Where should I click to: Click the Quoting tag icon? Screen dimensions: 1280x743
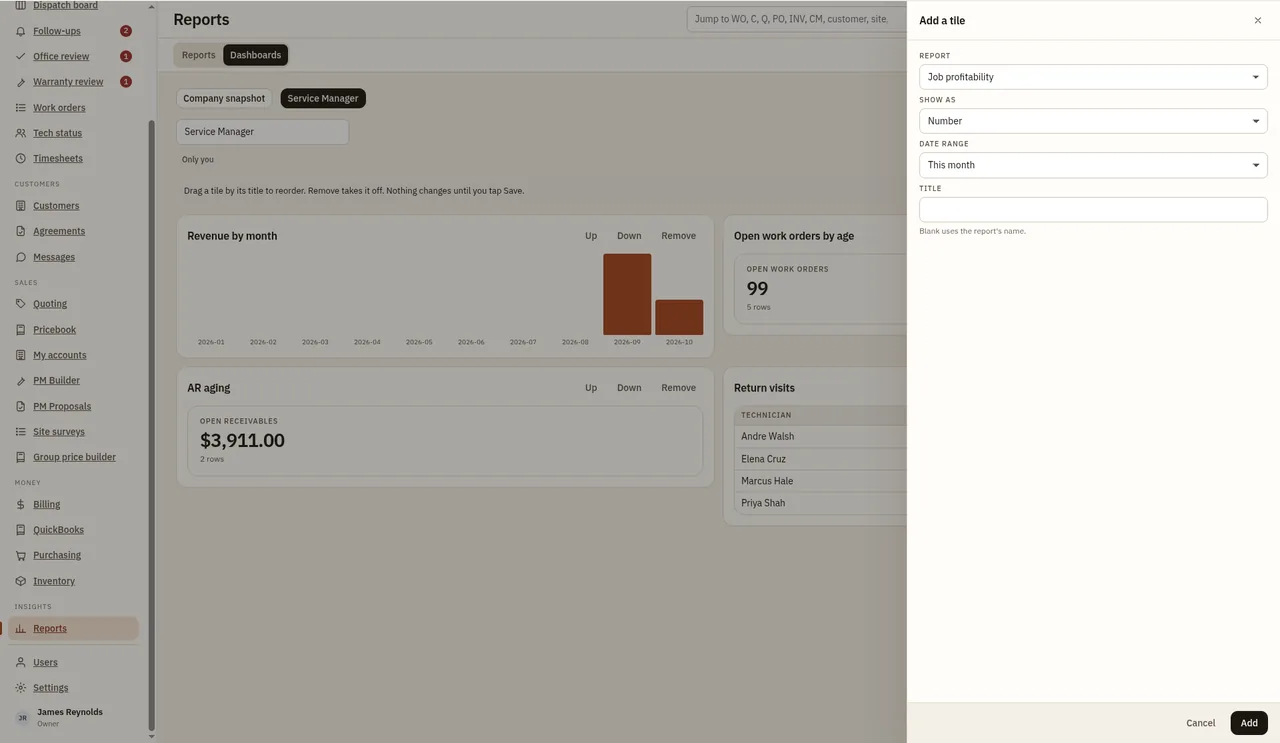point(21,304)
